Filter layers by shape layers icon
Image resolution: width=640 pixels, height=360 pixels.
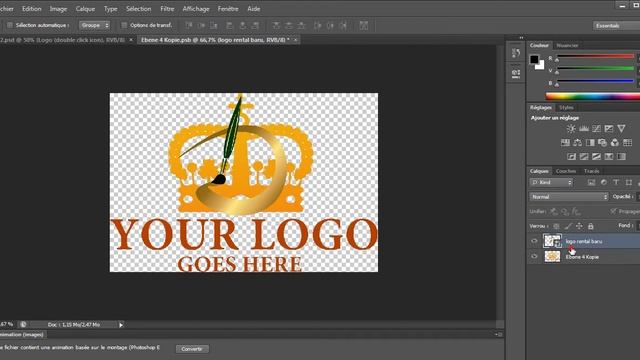click(x=629, y=182)
